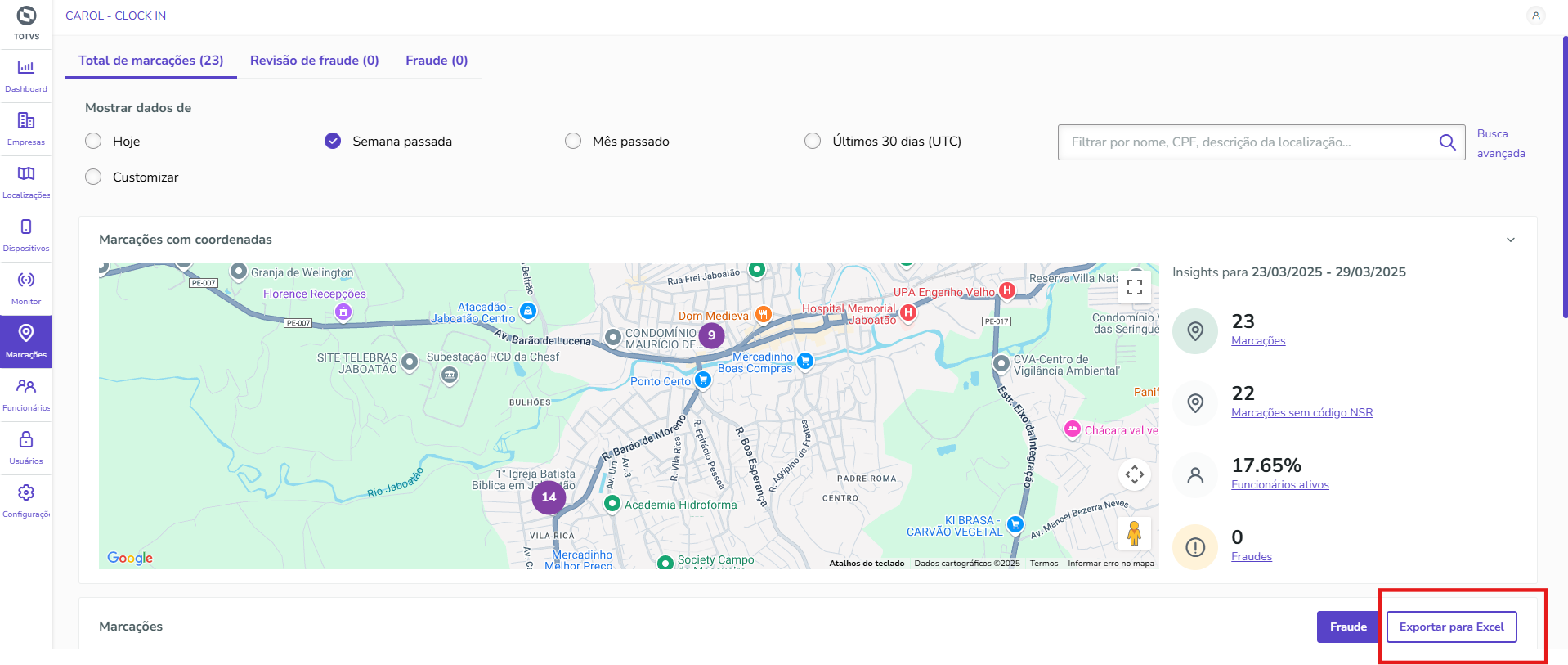Open the user profile menu
This screenshot has height=665, width=1568.
pos(1535,16)
